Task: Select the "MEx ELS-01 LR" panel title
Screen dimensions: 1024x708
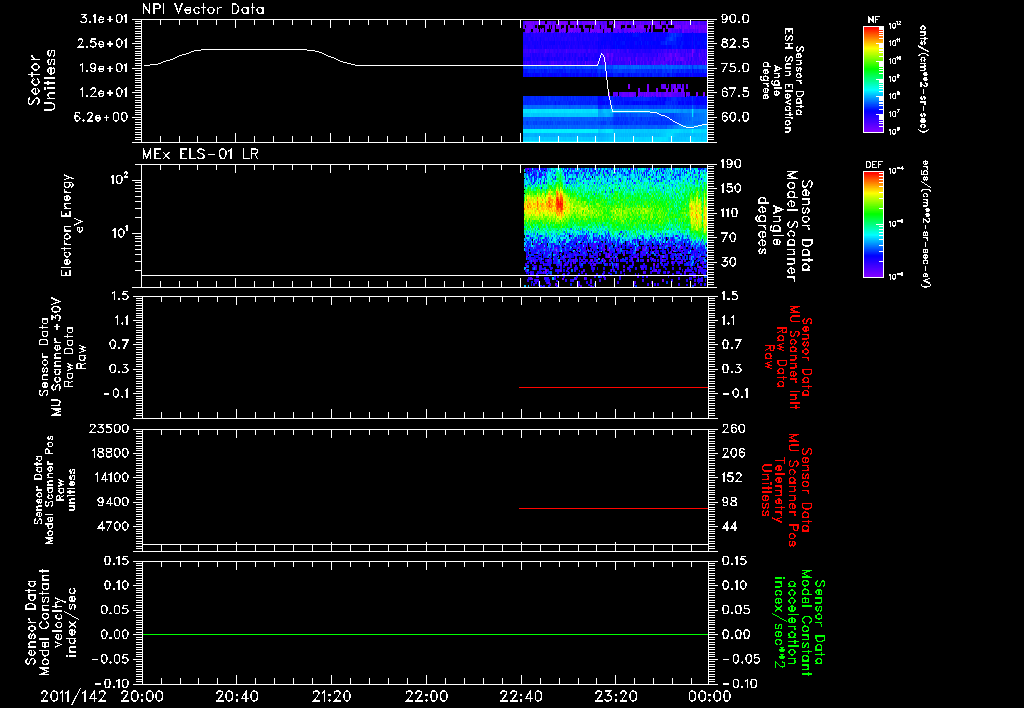Action: [200, 154]
